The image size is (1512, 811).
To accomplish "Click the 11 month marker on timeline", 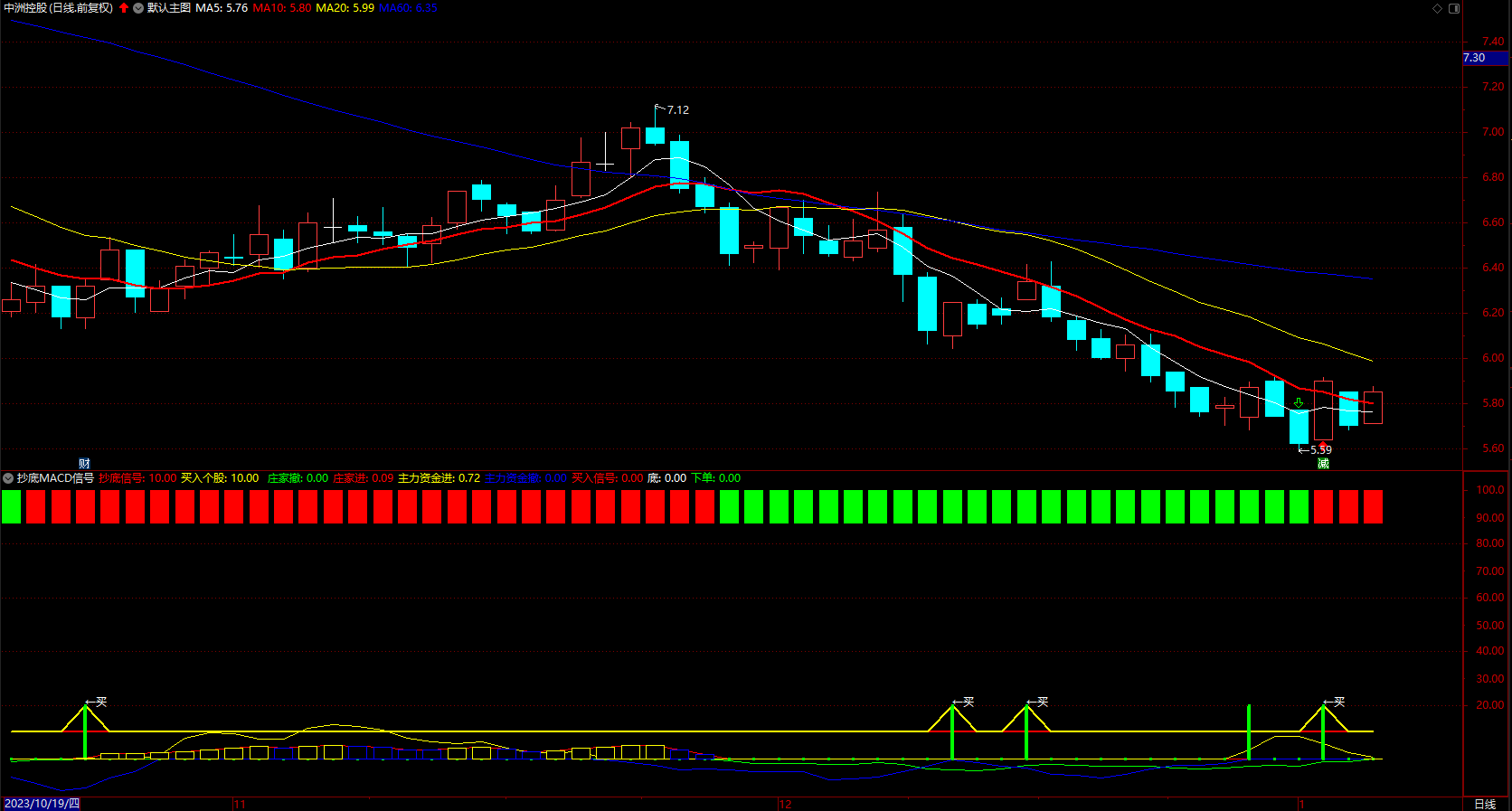I will 240,804.
